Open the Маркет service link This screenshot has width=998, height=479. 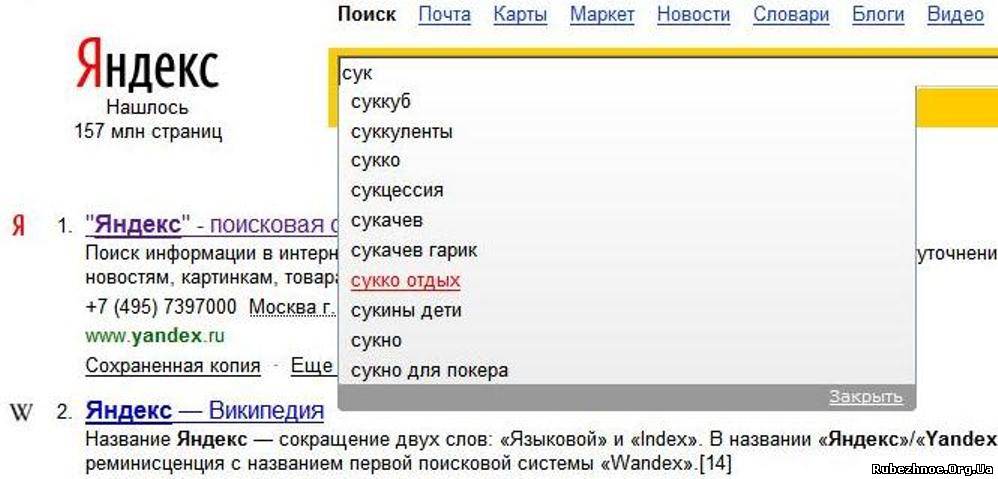pos(601,14)
